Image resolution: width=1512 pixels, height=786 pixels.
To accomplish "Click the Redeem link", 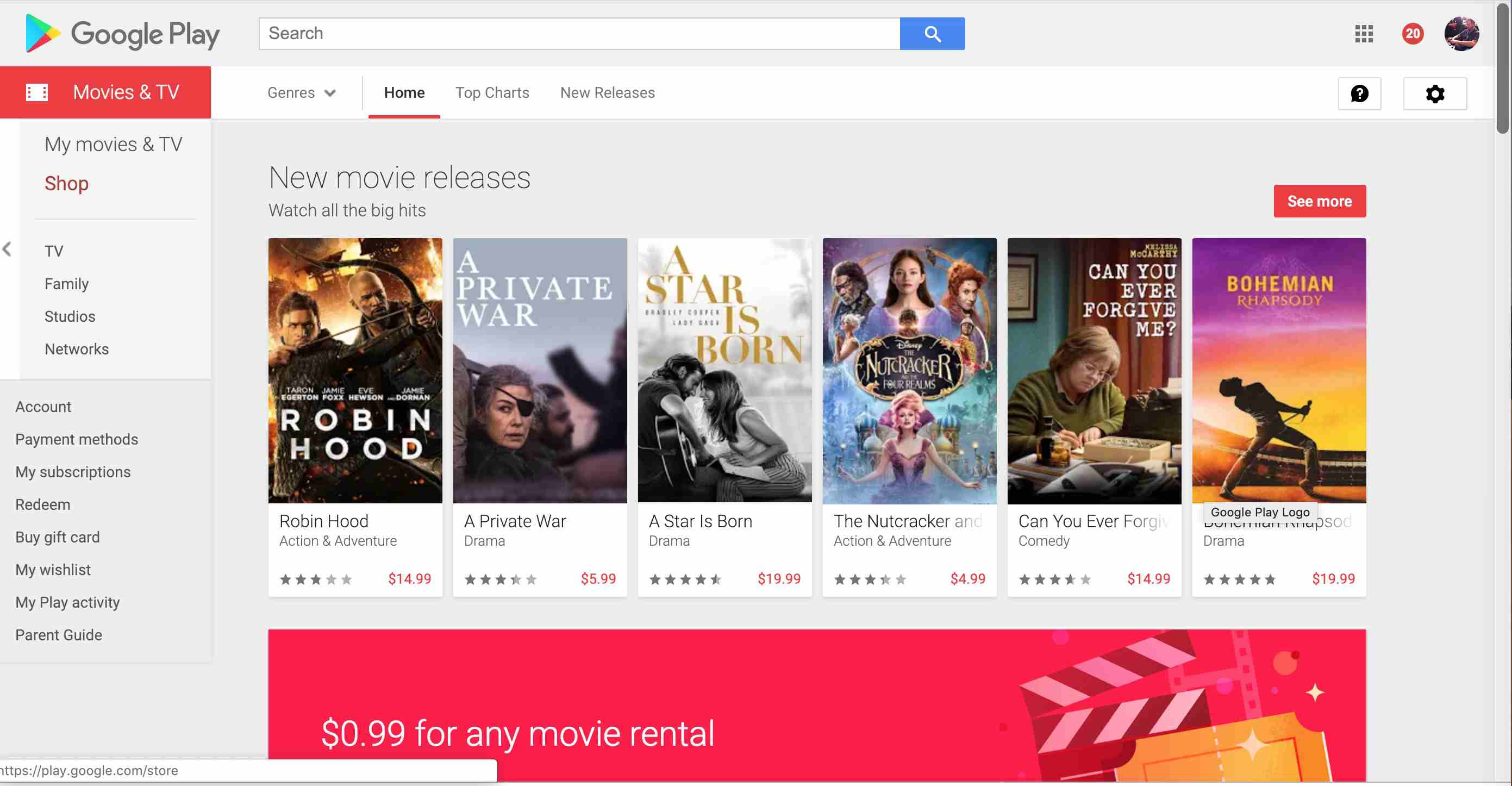I will pyautogui.click(x=42, y=504).
